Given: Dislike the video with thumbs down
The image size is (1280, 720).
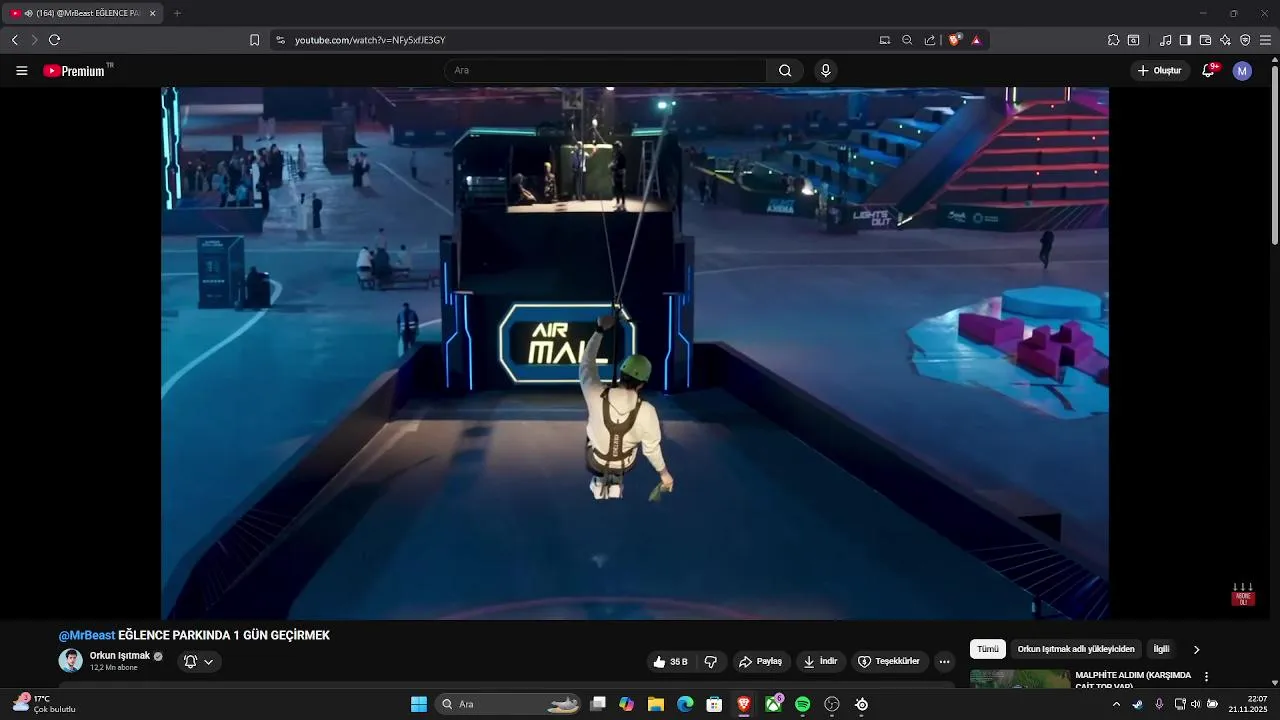Looking at the screenshot, I should (711, 662).
